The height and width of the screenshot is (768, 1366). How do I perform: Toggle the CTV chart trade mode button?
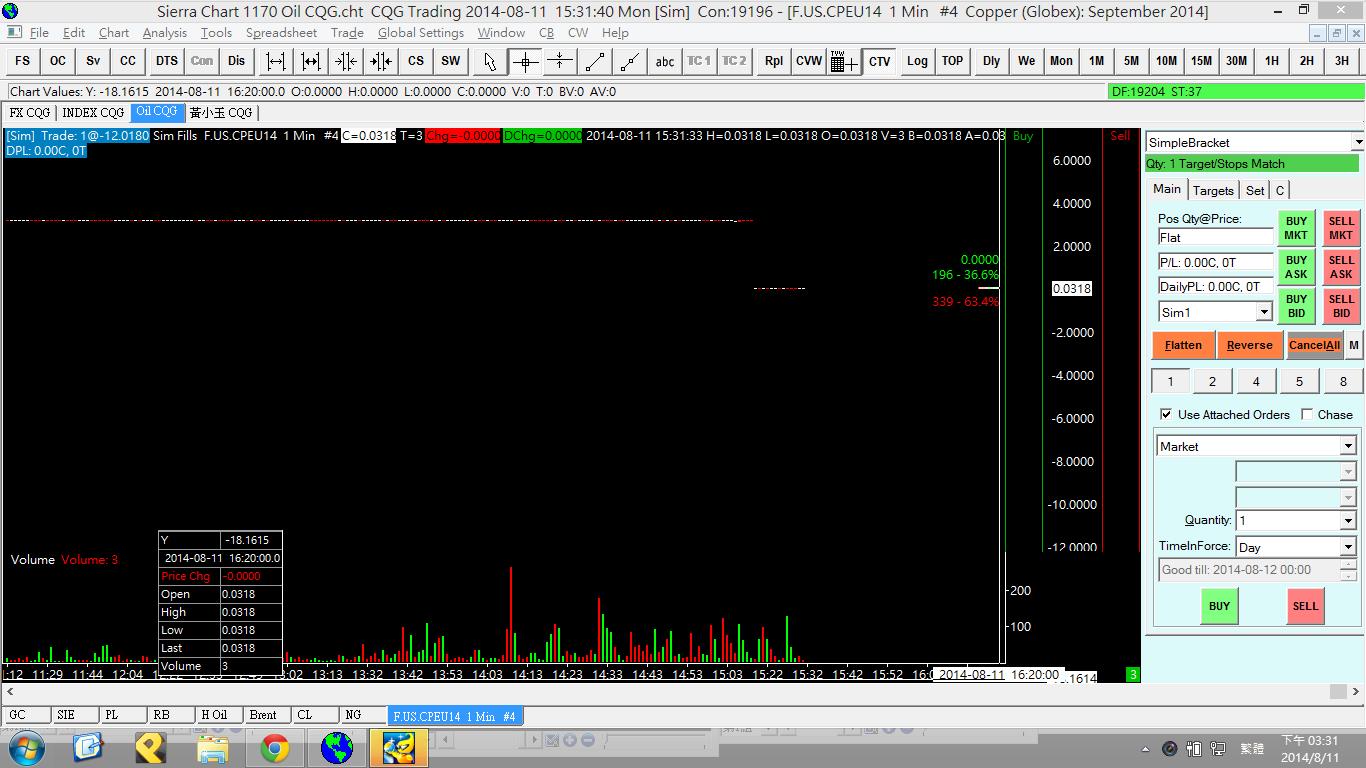(x=880, y=61)
